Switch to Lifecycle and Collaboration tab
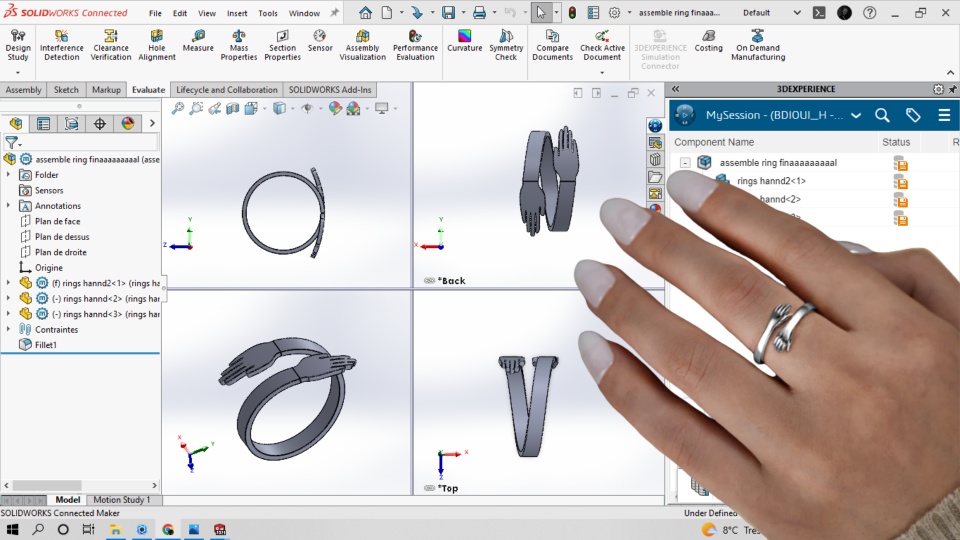The width and height of the screenshot is (960, 540). [227, 89]
